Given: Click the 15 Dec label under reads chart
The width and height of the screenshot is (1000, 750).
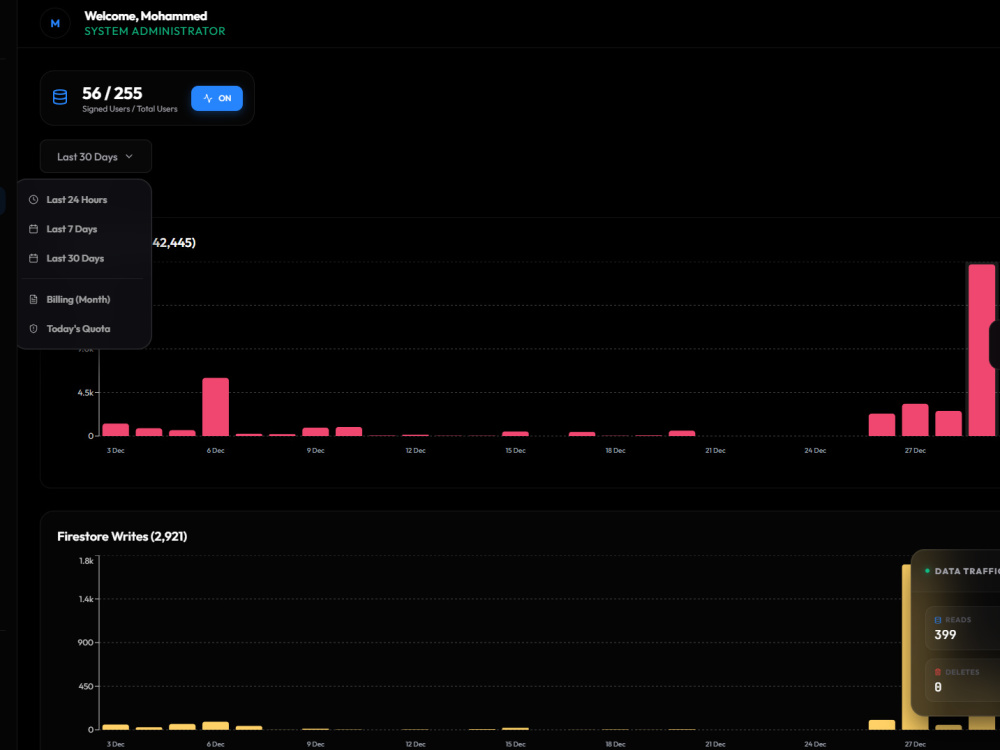Looking at the screenshot, I should click(515, 450).
